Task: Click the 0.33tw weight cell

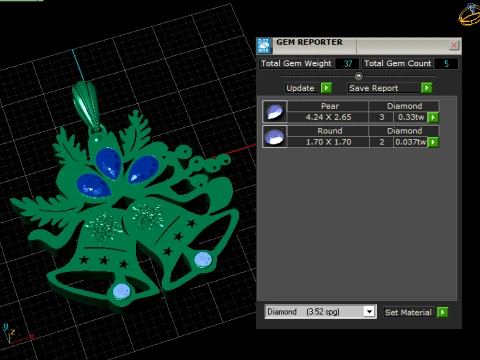Action: pyautogui.click(x=410, y=117)
